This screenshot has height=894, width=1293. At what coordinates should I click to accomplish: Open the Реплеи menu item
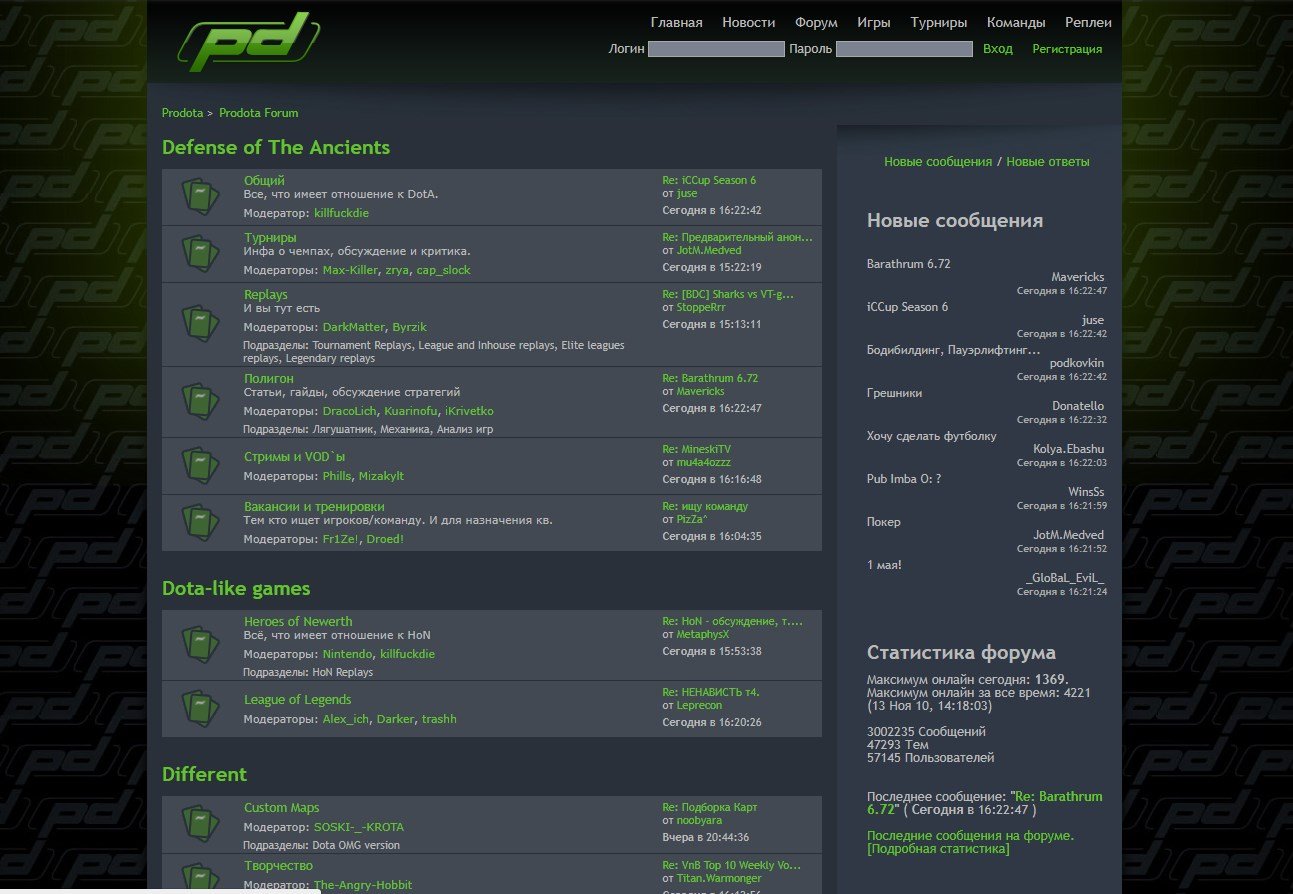point(1087,22)
